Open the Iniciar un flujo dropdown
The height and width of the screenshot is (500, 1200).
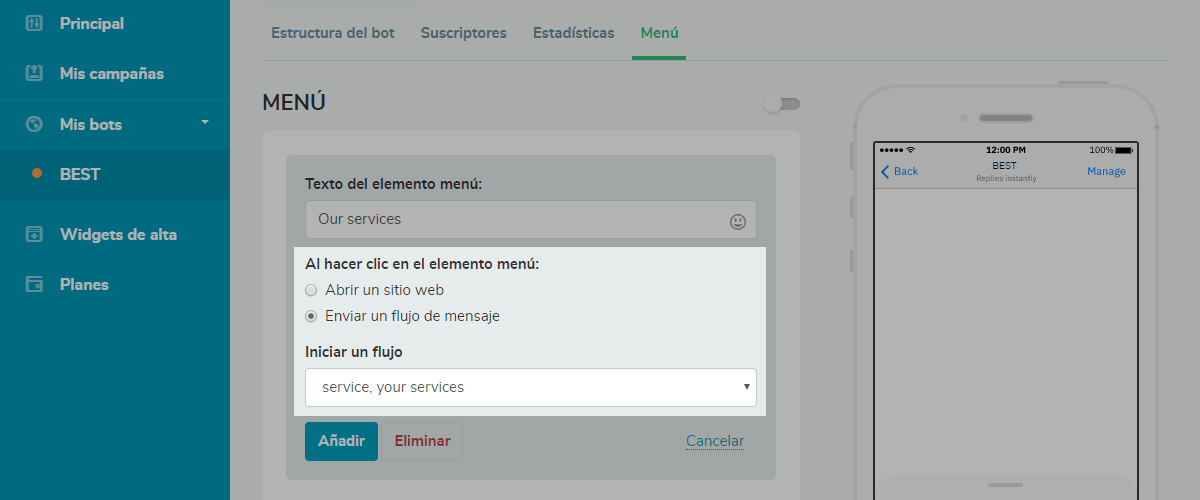tap(530, 387)
